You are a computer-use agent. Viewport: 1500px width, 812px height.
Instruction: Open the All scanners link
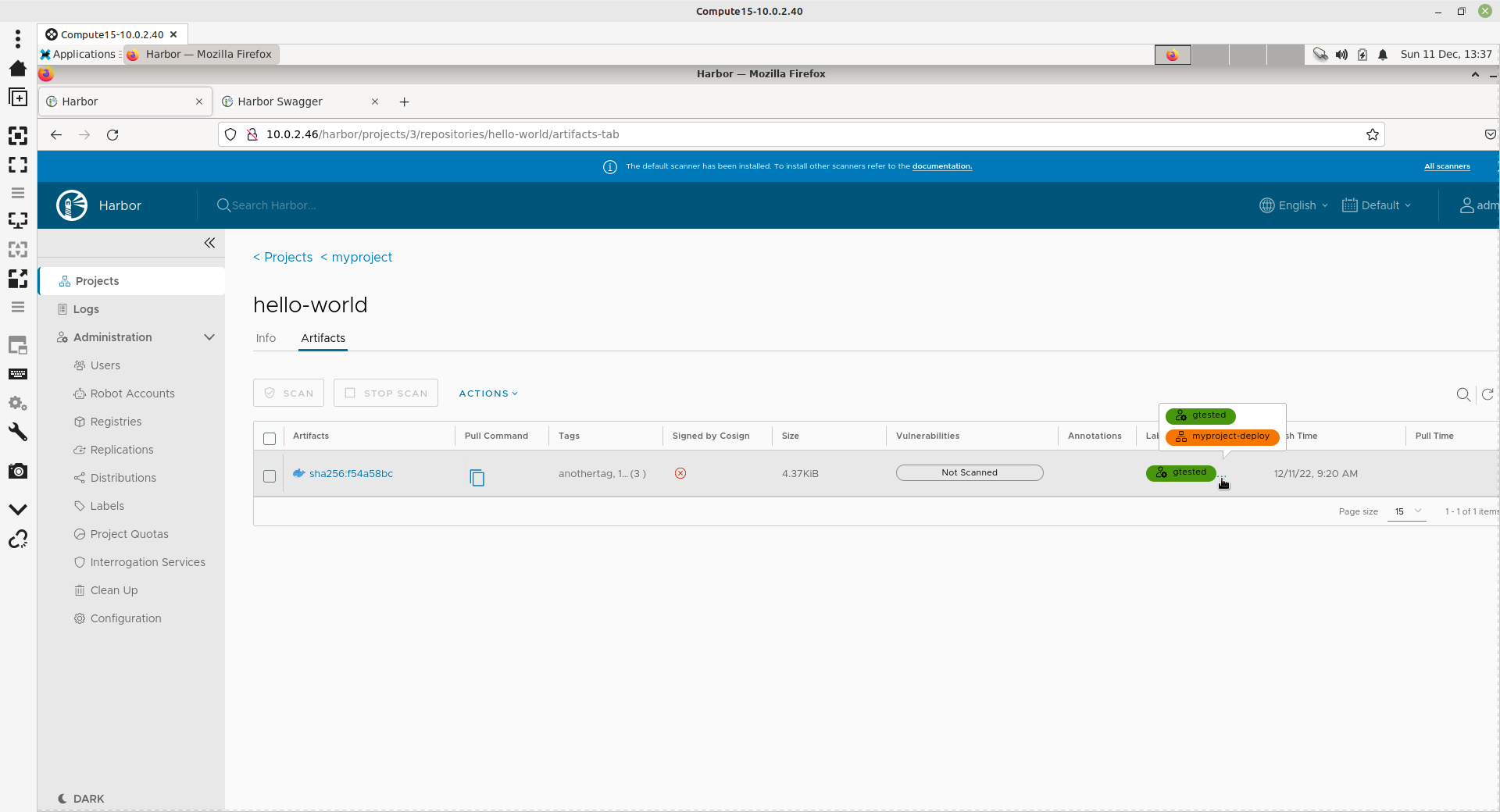pyautogui.click(x=1447, y=166)
